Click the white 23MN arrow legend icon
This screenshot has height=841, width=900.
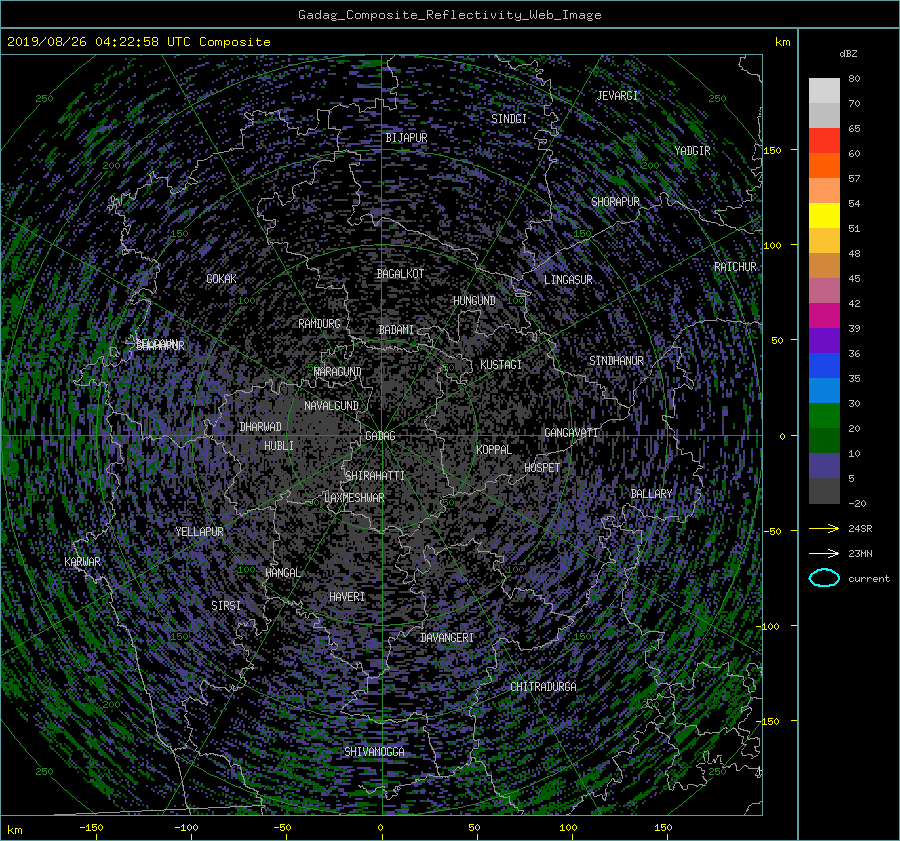[824, 553]
